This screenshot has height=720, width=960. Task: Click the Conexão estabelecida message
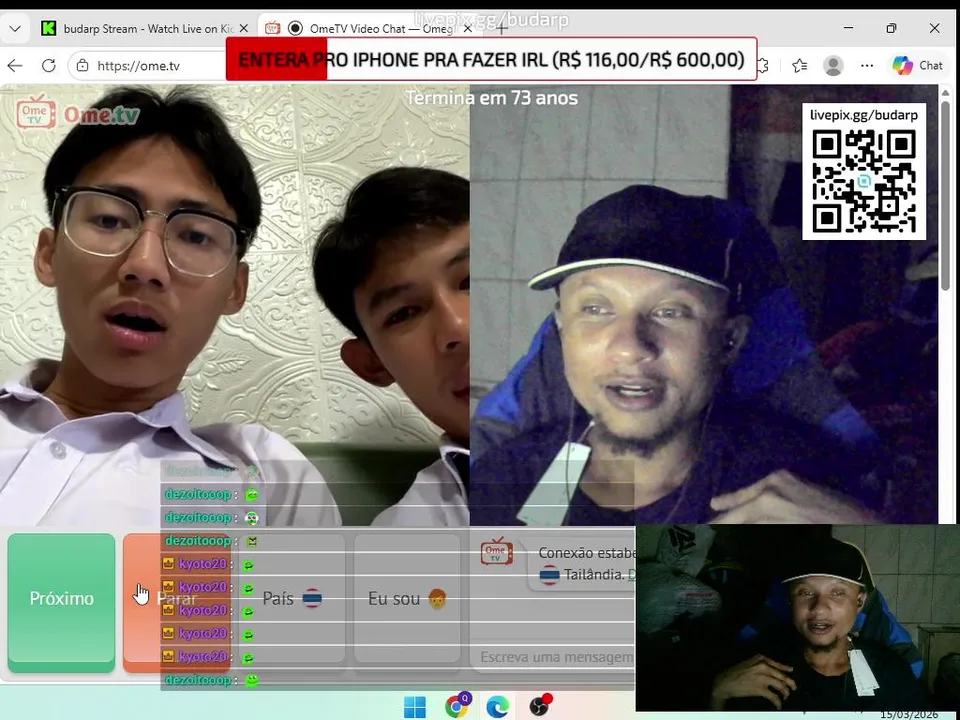pyautogui.click(x=587, y=553)
